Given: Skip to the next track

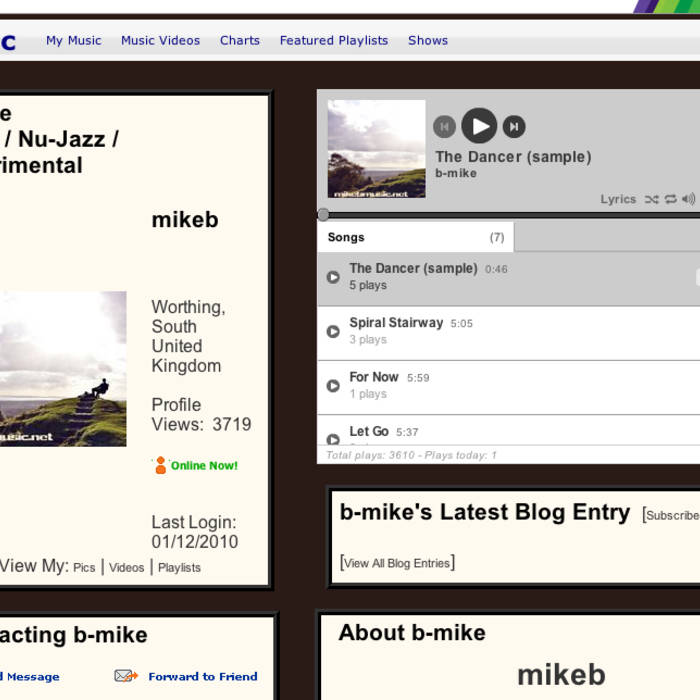Looking at the screenshot, I should [514, 126].
